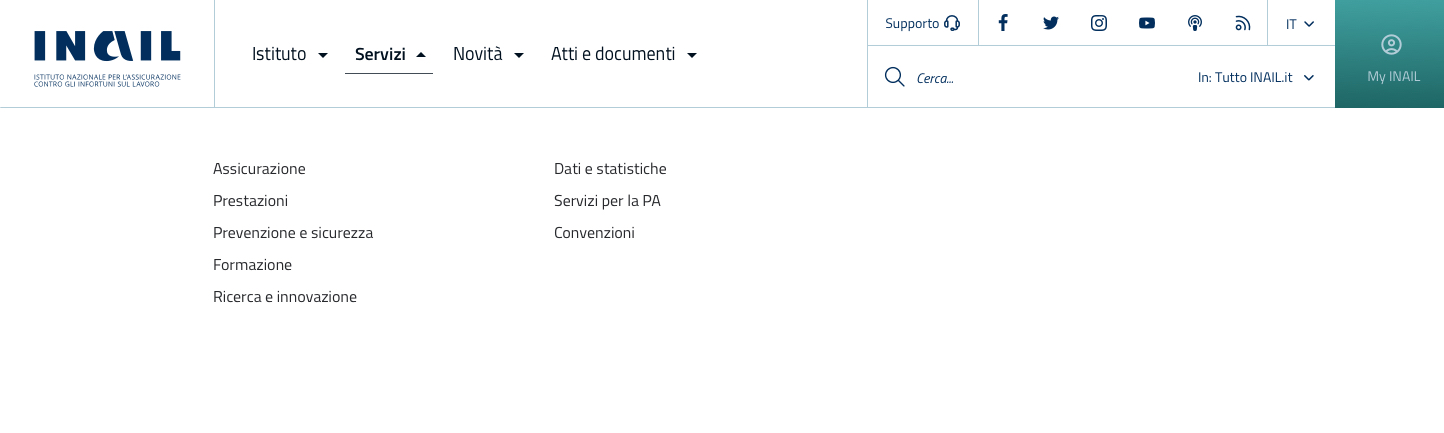Go to INAIL logo homepage
Viewport: 1444px width, 433px height.
[x=107, y=54]
